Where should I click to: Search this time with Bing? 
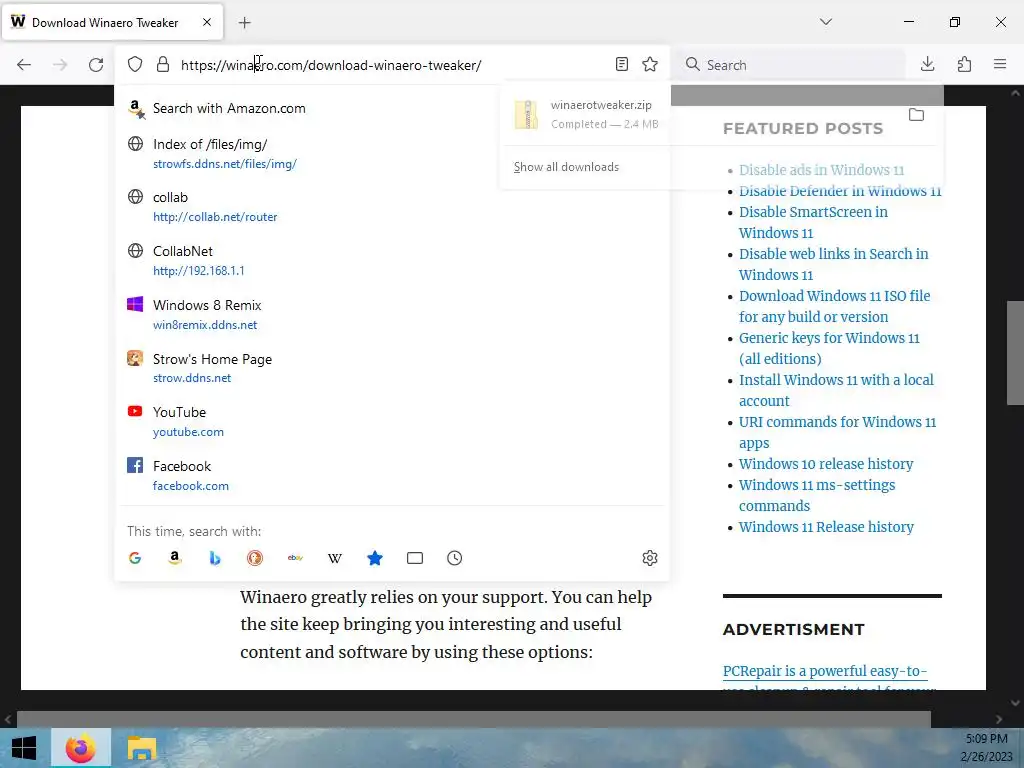[x=215, y=558]
